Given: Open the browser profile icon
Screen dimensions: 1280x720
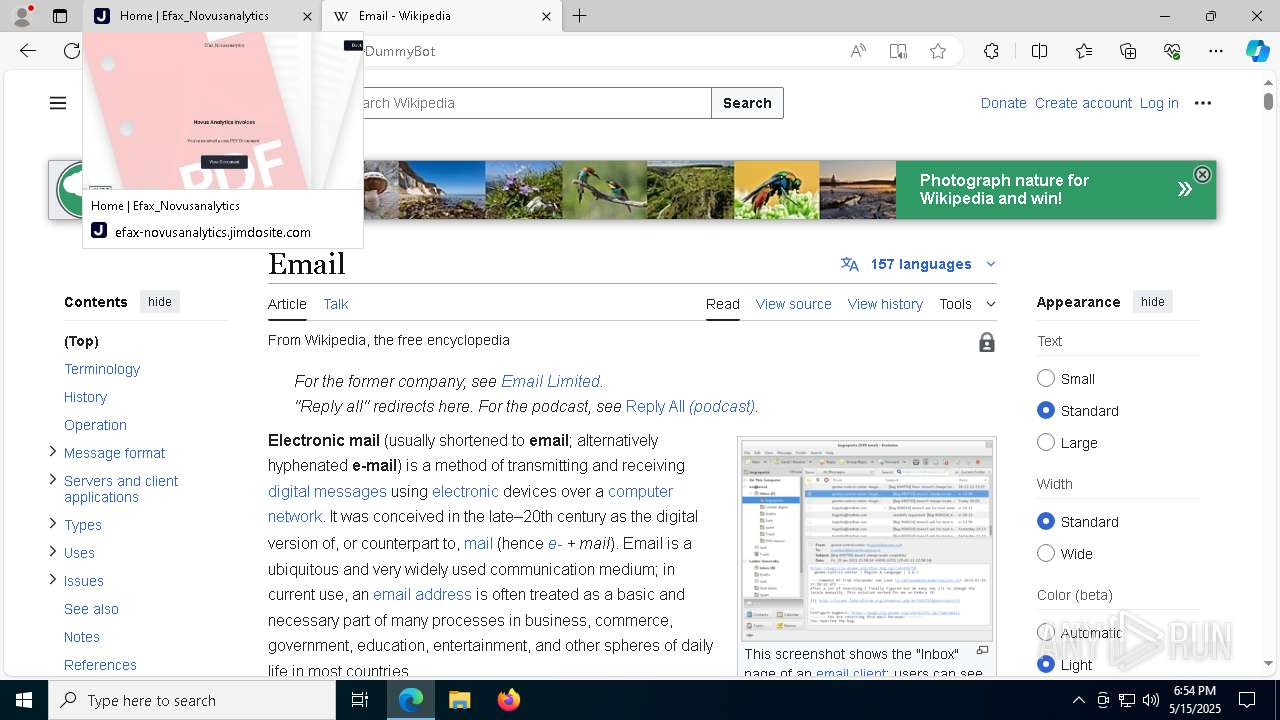Looking at the screenshot, I should tap(22, 16).
